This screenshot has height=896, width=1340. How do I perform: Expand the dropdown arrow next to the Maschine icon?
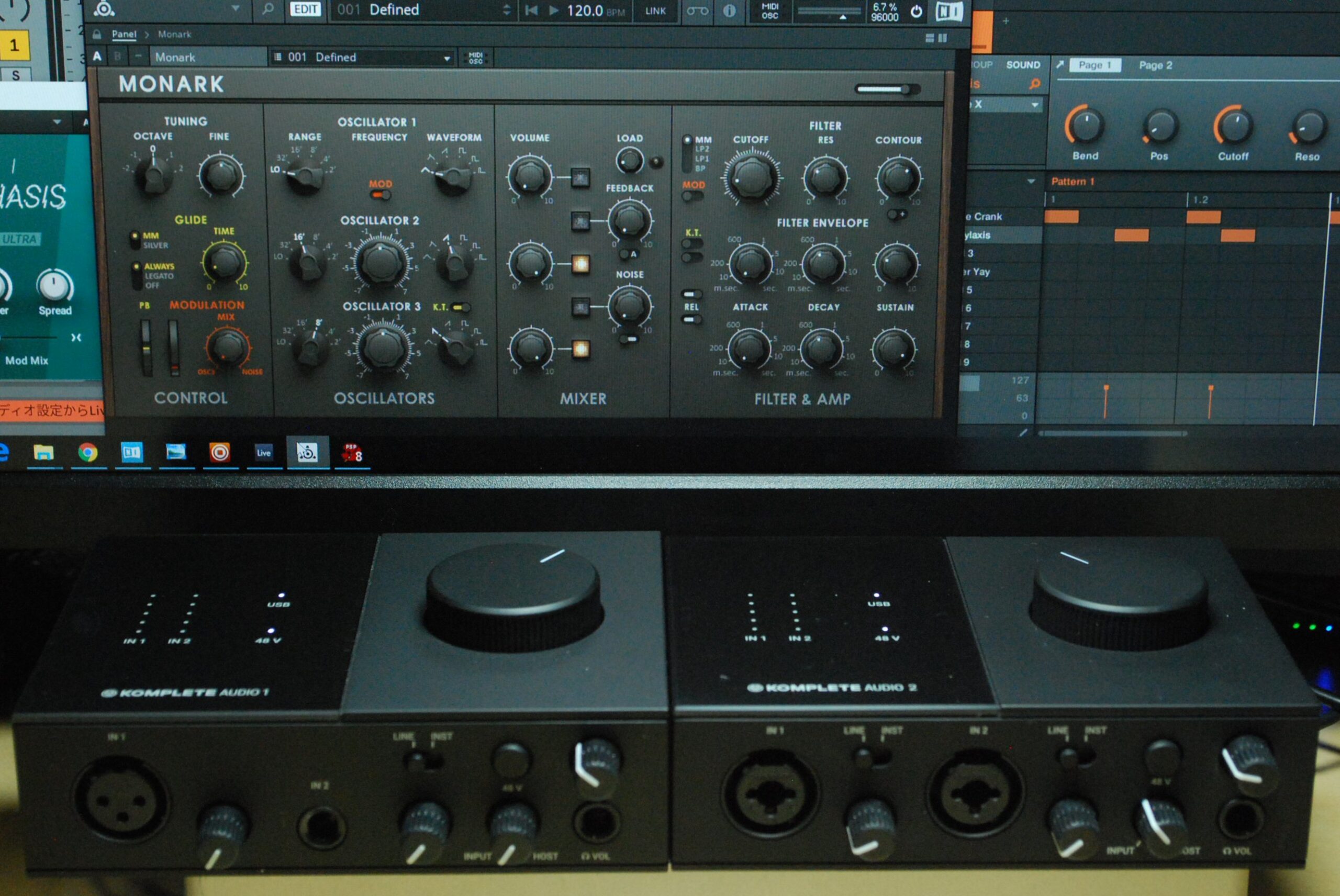[x=235, y=8]
